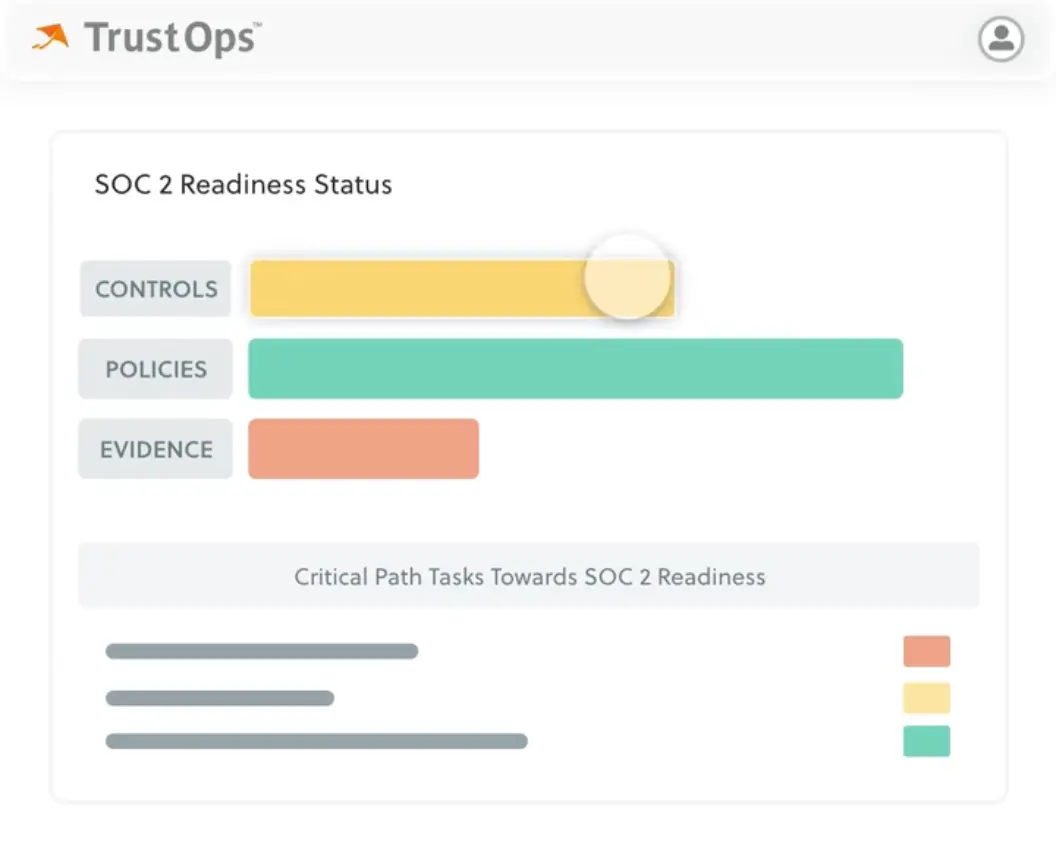Click the yellow Controls progress bar
This screenshot has width=1056, height=841.
coord(420,288)
